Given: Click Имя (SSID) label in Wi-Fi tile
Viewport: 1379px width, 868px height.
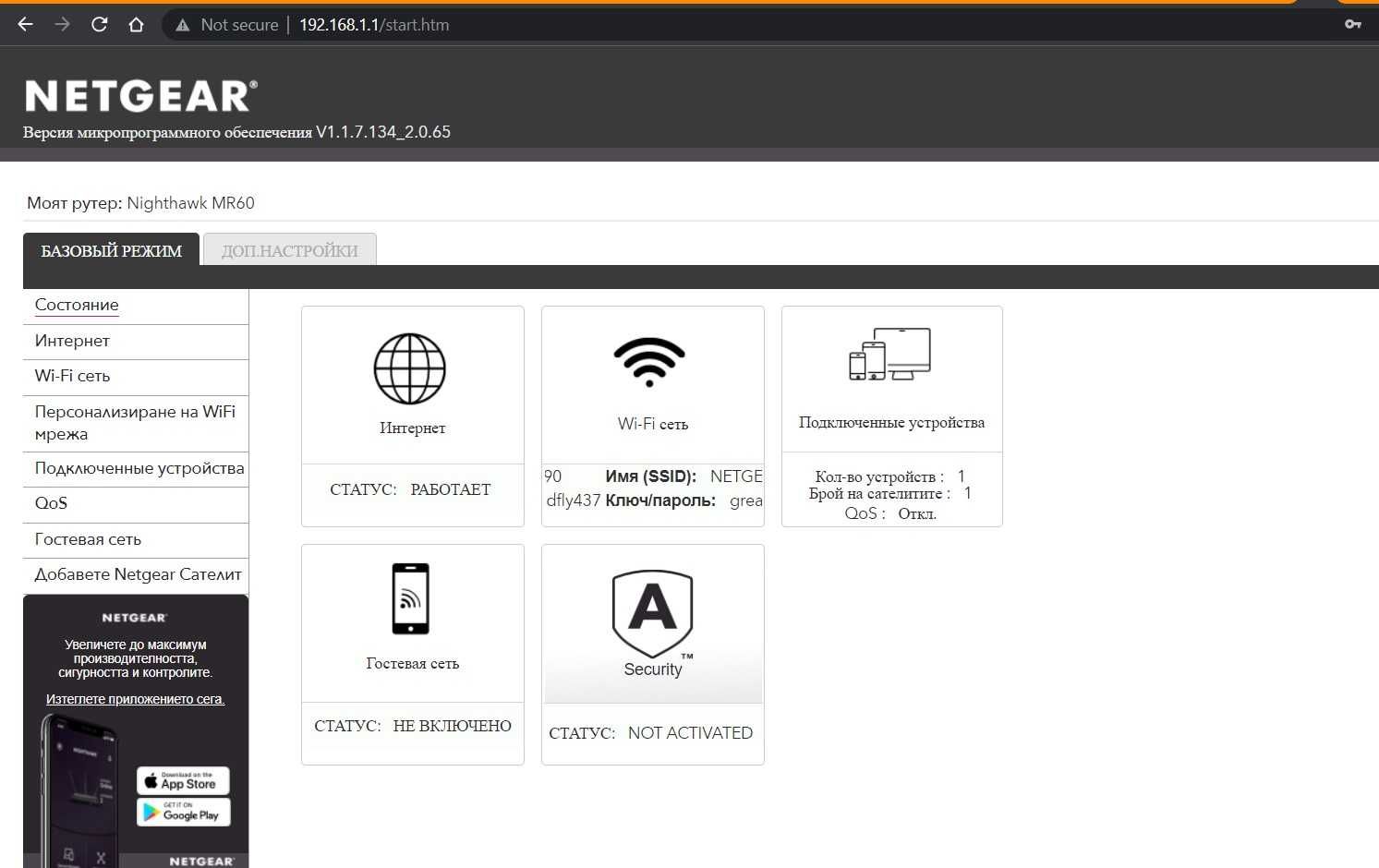Looking at the screenshot, I should (650, 476).
